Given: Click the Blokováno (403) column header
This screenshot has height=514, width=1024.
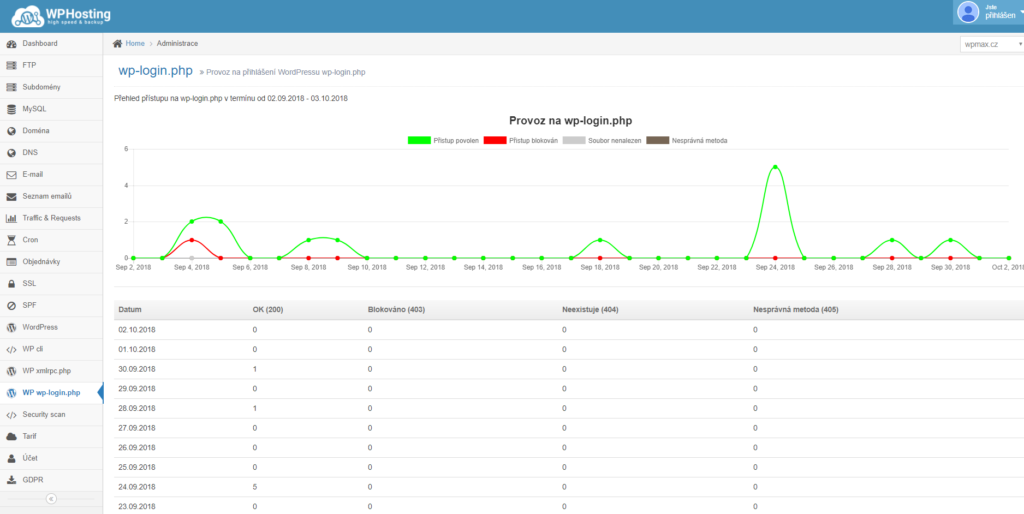Looking at the screenshot, I should [396, 310].
